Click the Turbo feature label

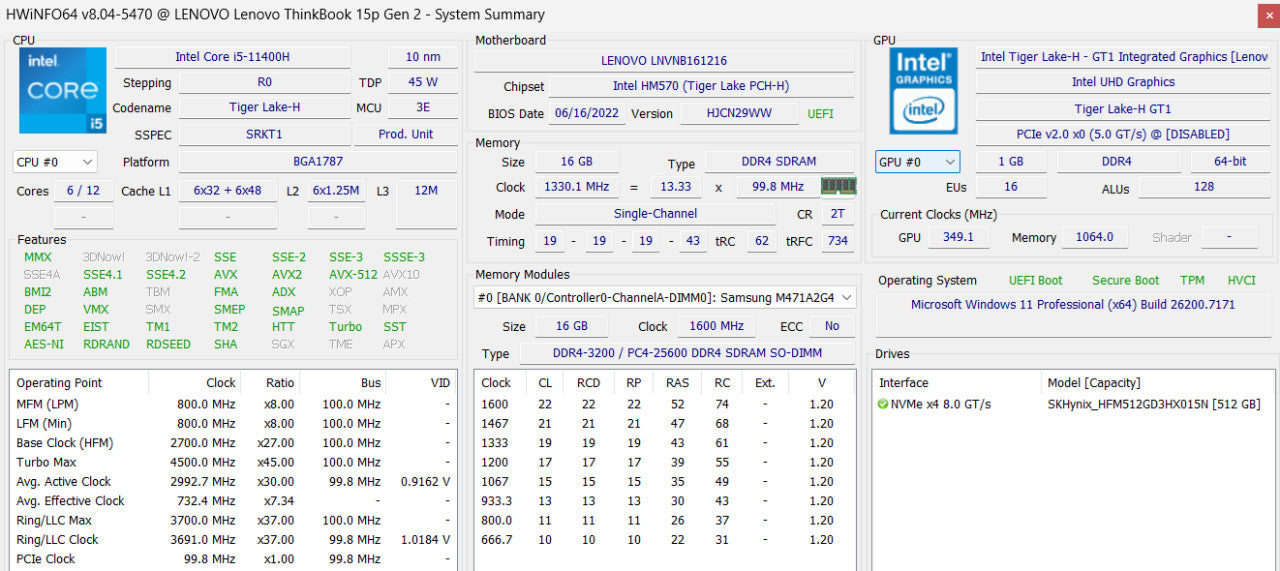point(345,326)
